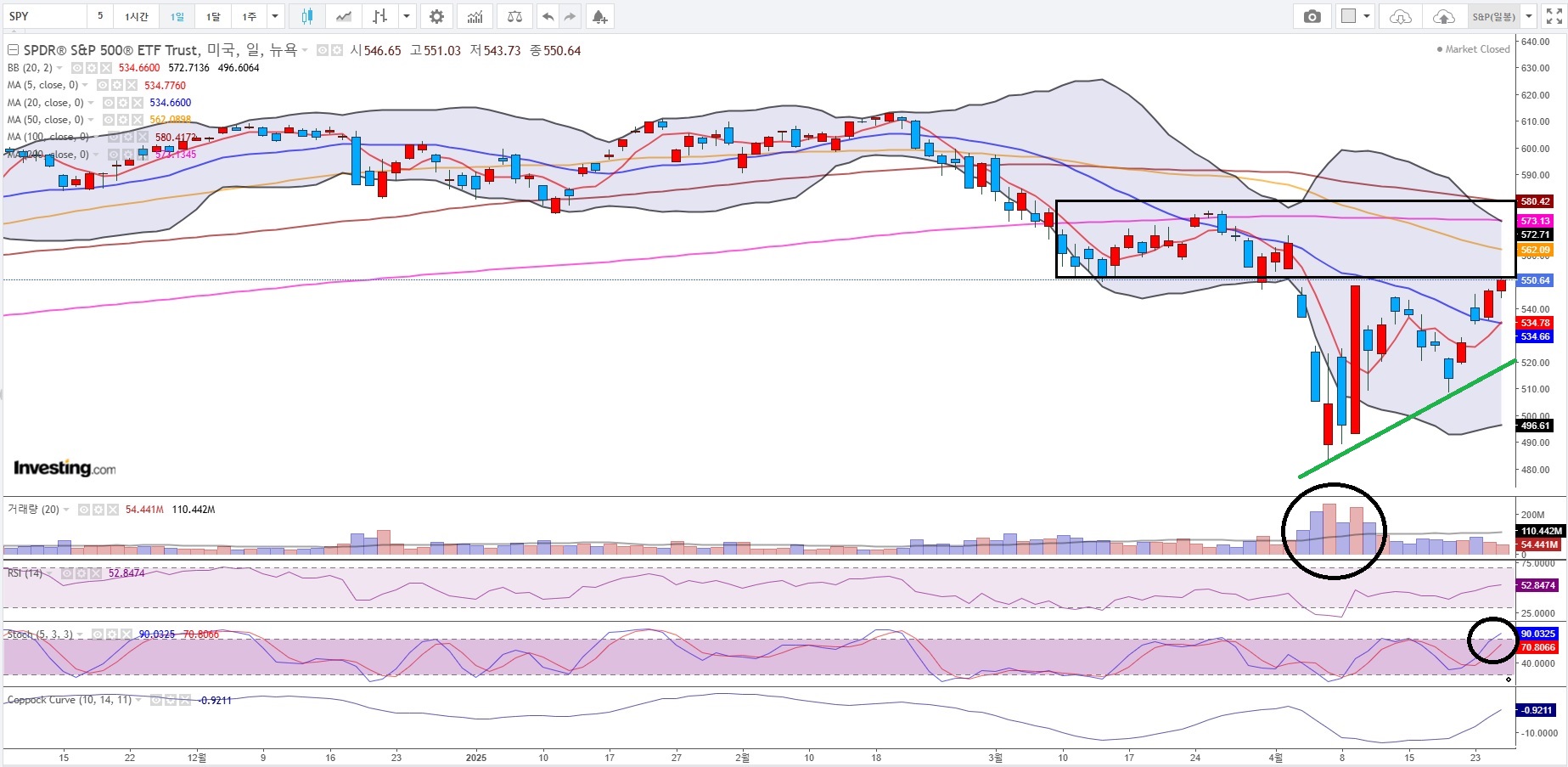The width and height of the screenshot is (1568, 767).
Task: Undo the last chart action
Action: tap(548, 16)
